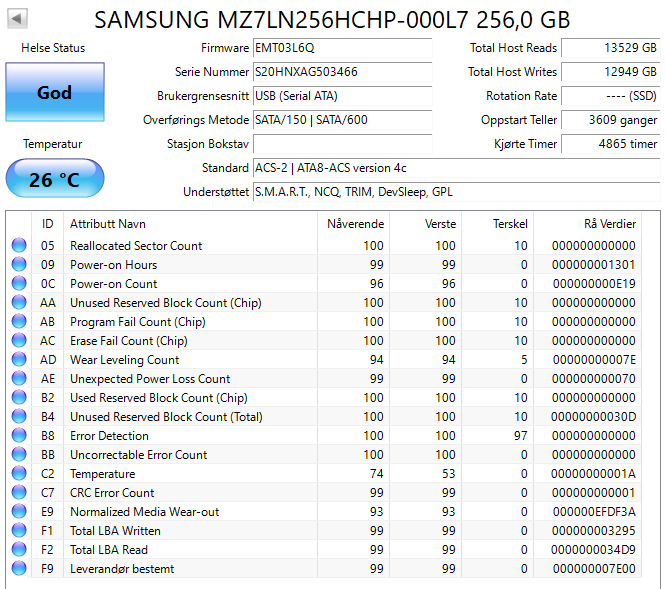Select the Reallocated Sector Count row name
The width and height of the screenshot is (666, 589).
(136, 245)
